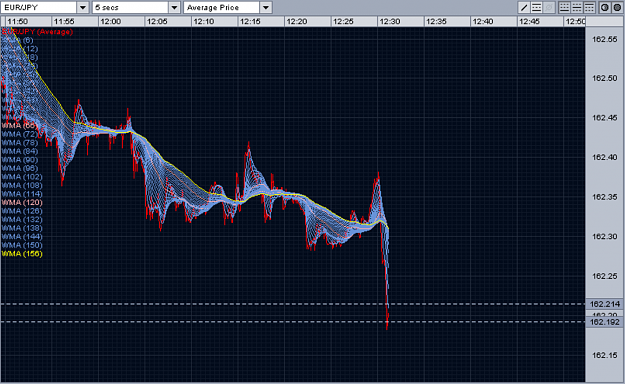
Task: Click the 162.55 price axis label
Action: [x=605, y=39]
